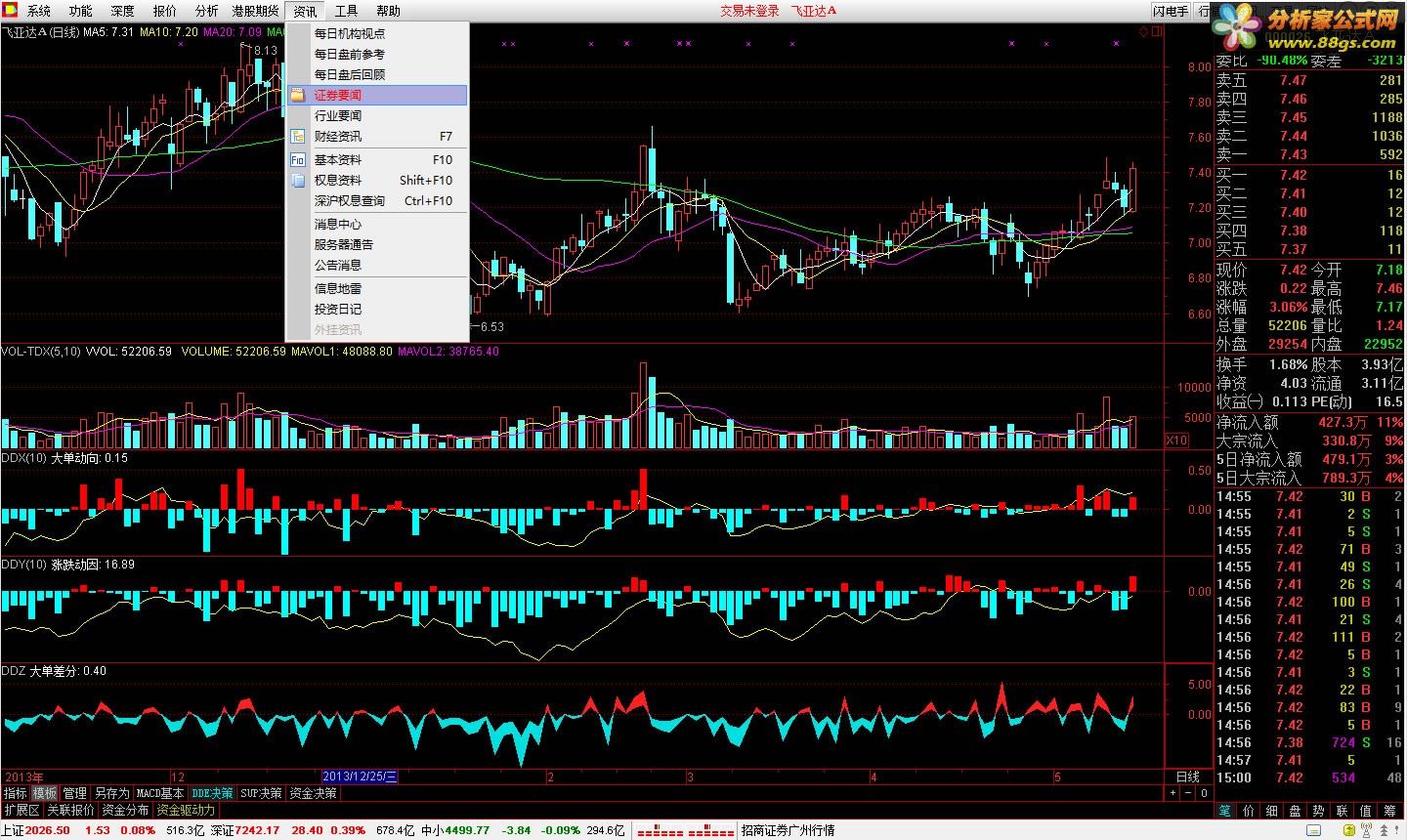Click the F10 icon next to 基本资料
The image size is (1407, 840).
tap(298, 159)
